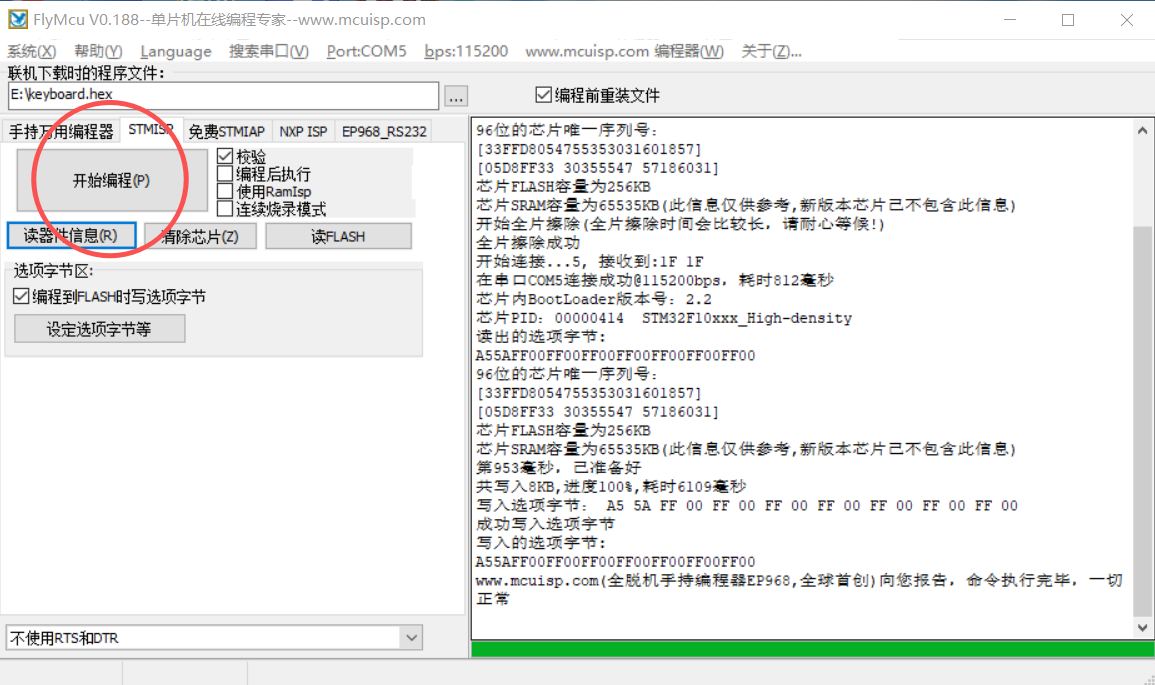This screenshot has height=685, width=1155.
Task: Switch to the 免费STMIAP tab
Action: [227, 131]
